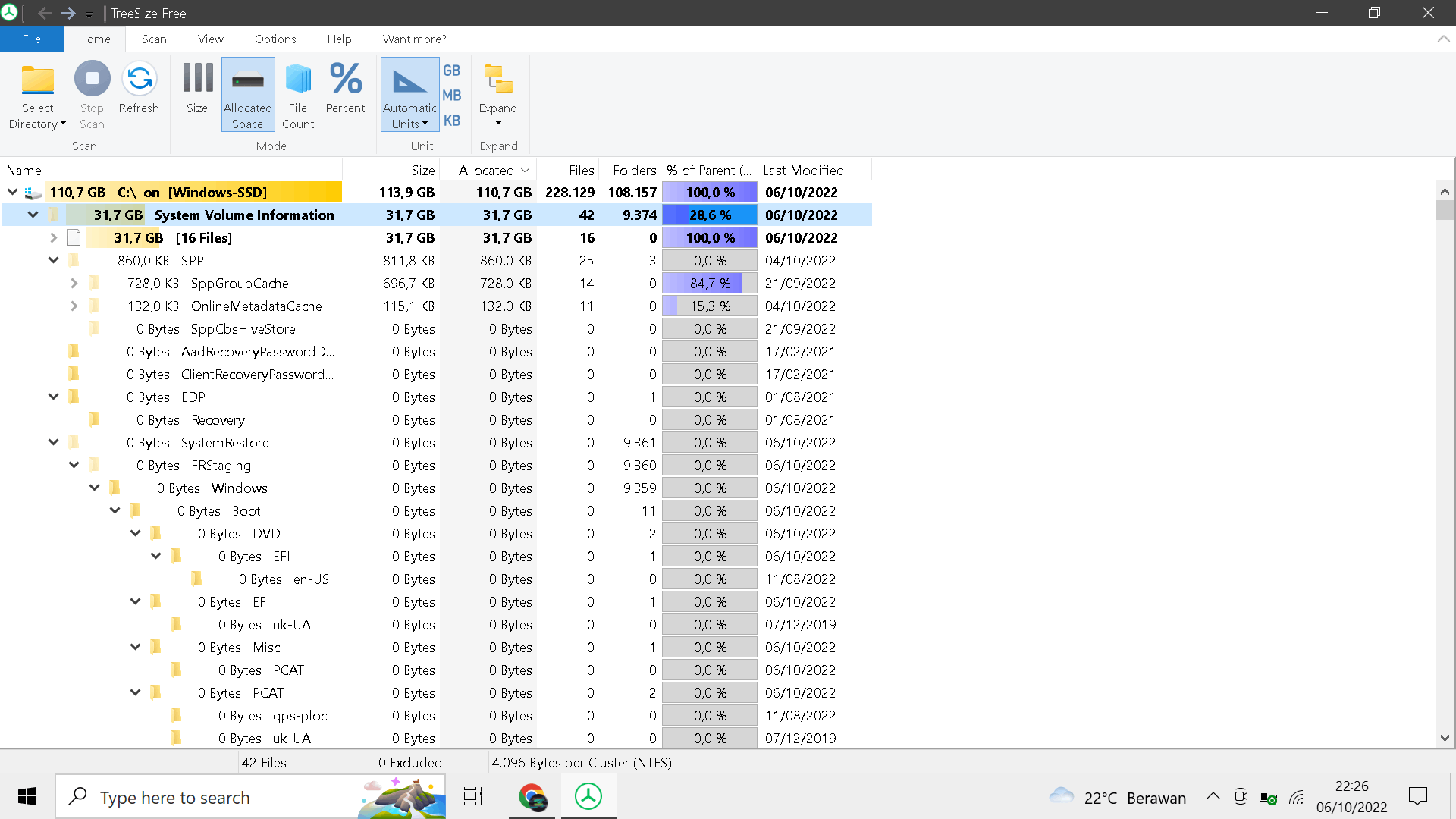Switch to the View tab
Image resolution: width=1456 pixels, height=819 pixels.
211,39
